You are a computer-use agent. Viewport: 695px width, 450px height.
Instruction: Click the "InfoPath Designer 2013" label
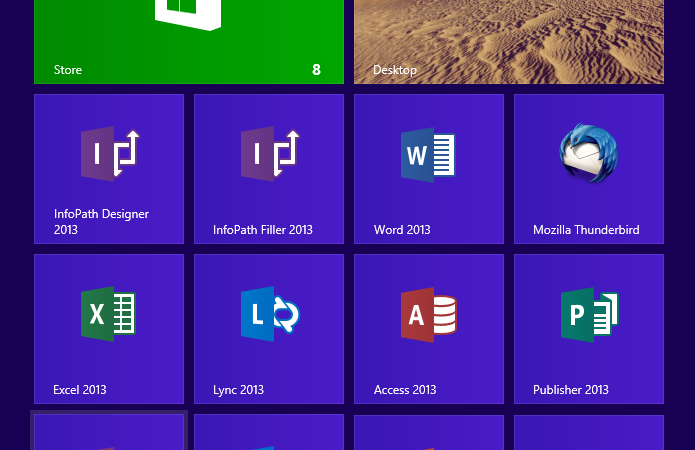point(102,222)
